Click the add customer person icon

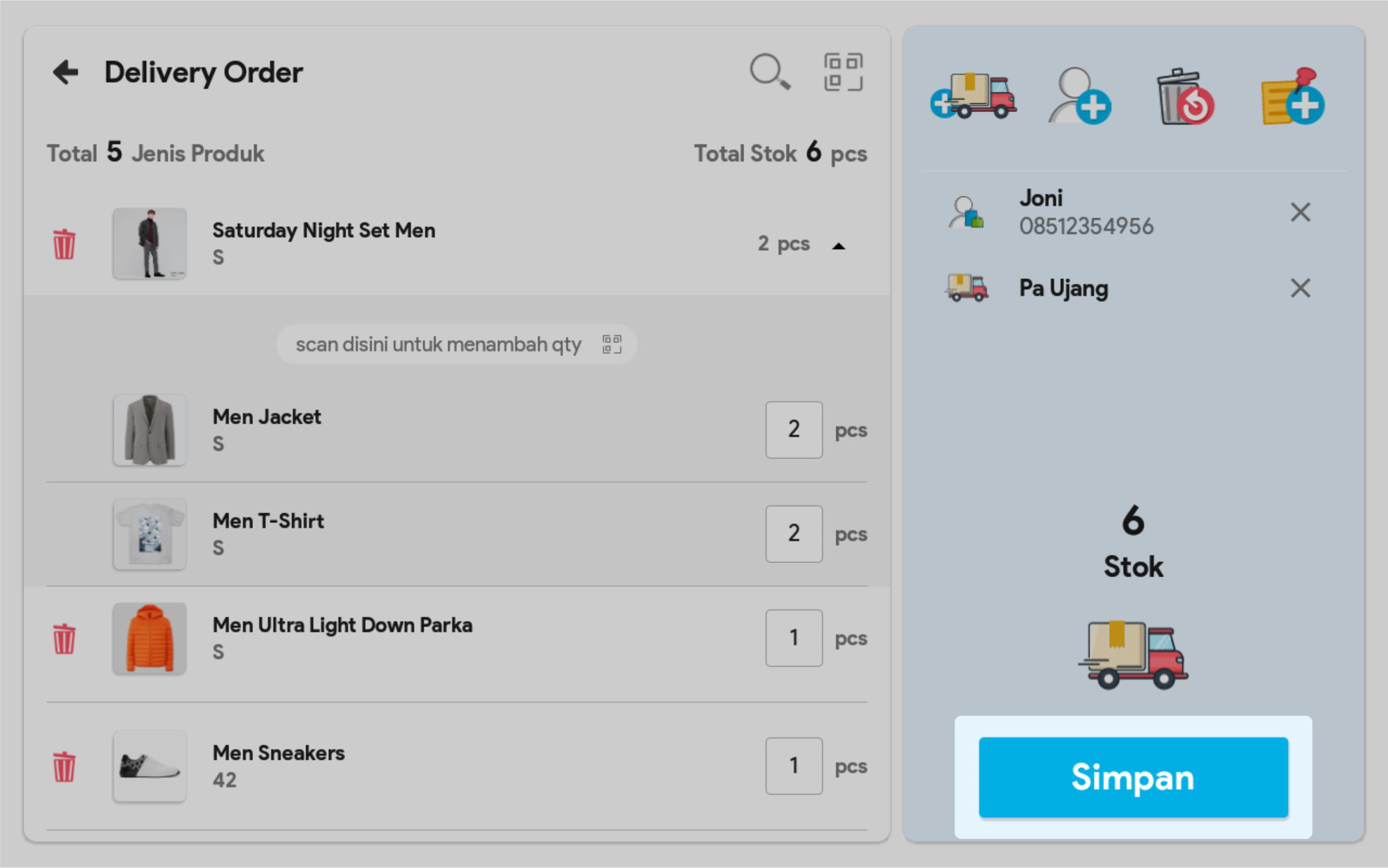[1079, 96]
